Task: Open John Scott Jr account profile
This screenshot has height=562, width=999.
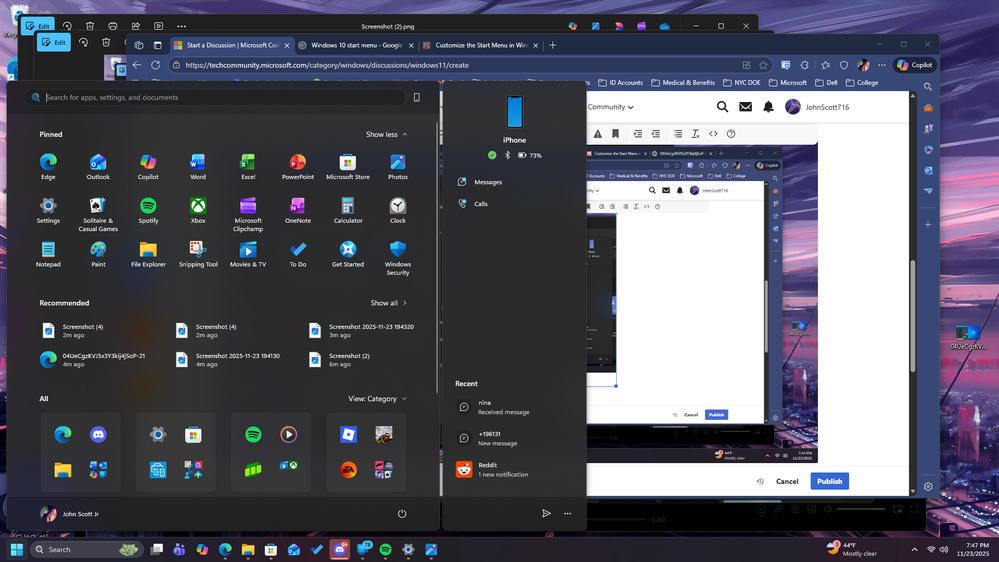Action: [x=70, y=514]
